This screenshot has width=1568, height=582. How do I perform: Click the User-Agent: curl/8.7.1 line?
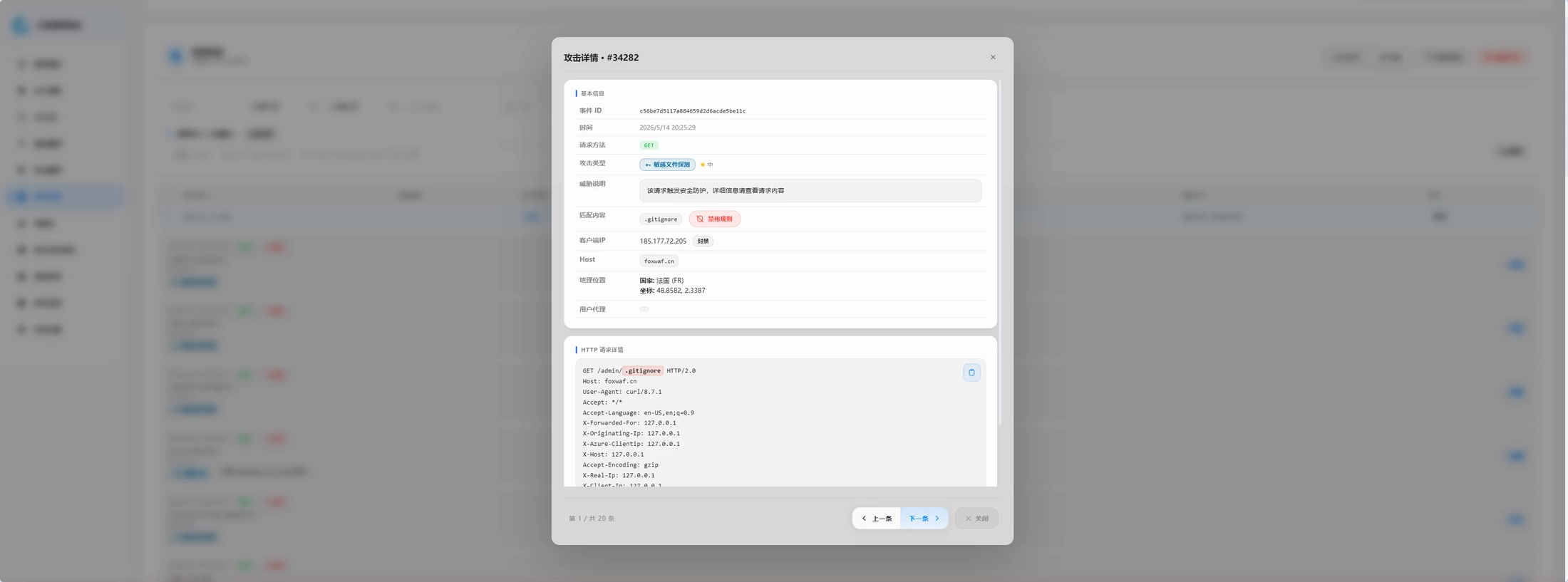point(622,392)
